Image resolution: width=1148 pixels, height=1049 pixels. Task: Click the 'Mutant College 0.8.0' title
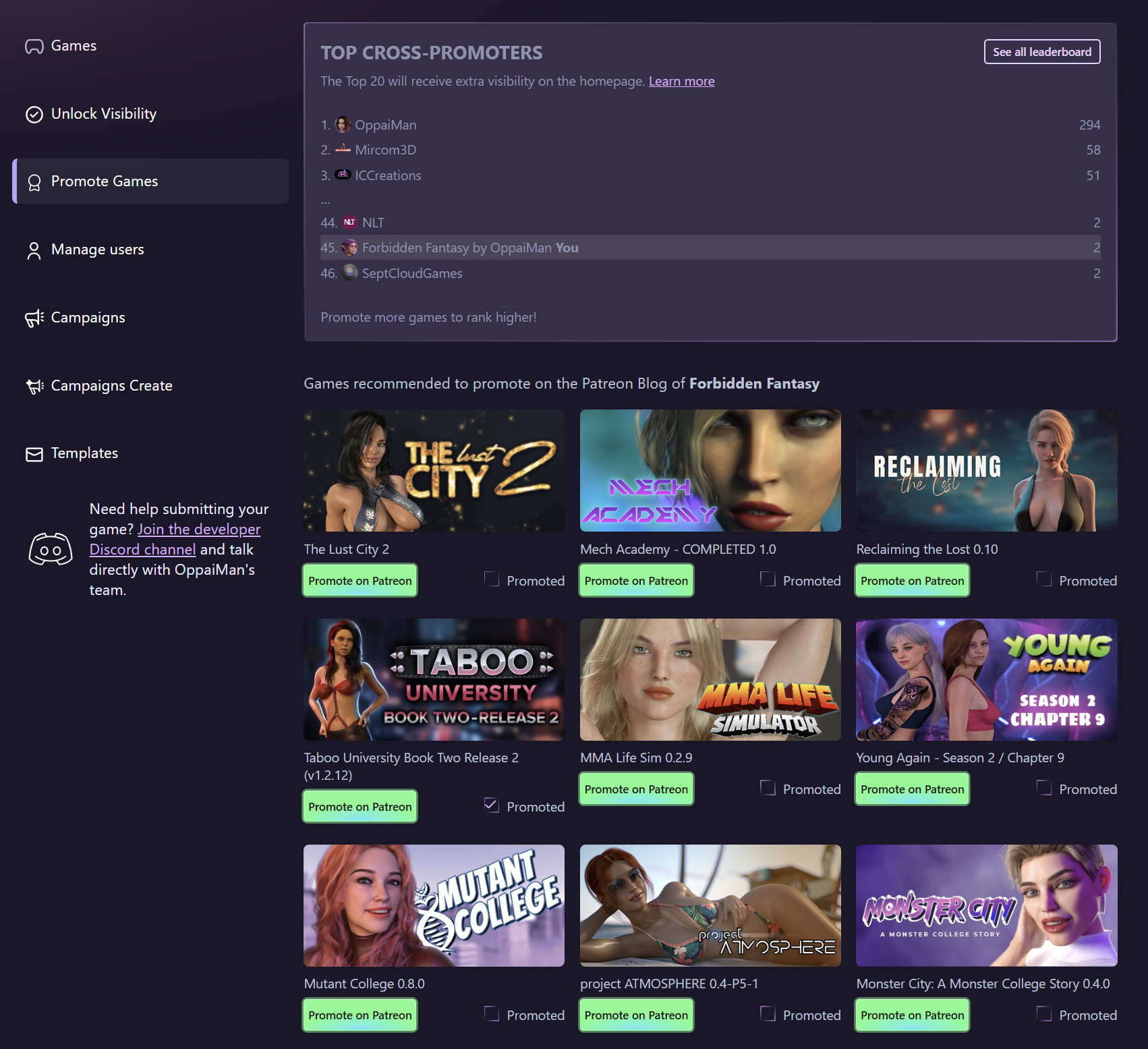364,984
